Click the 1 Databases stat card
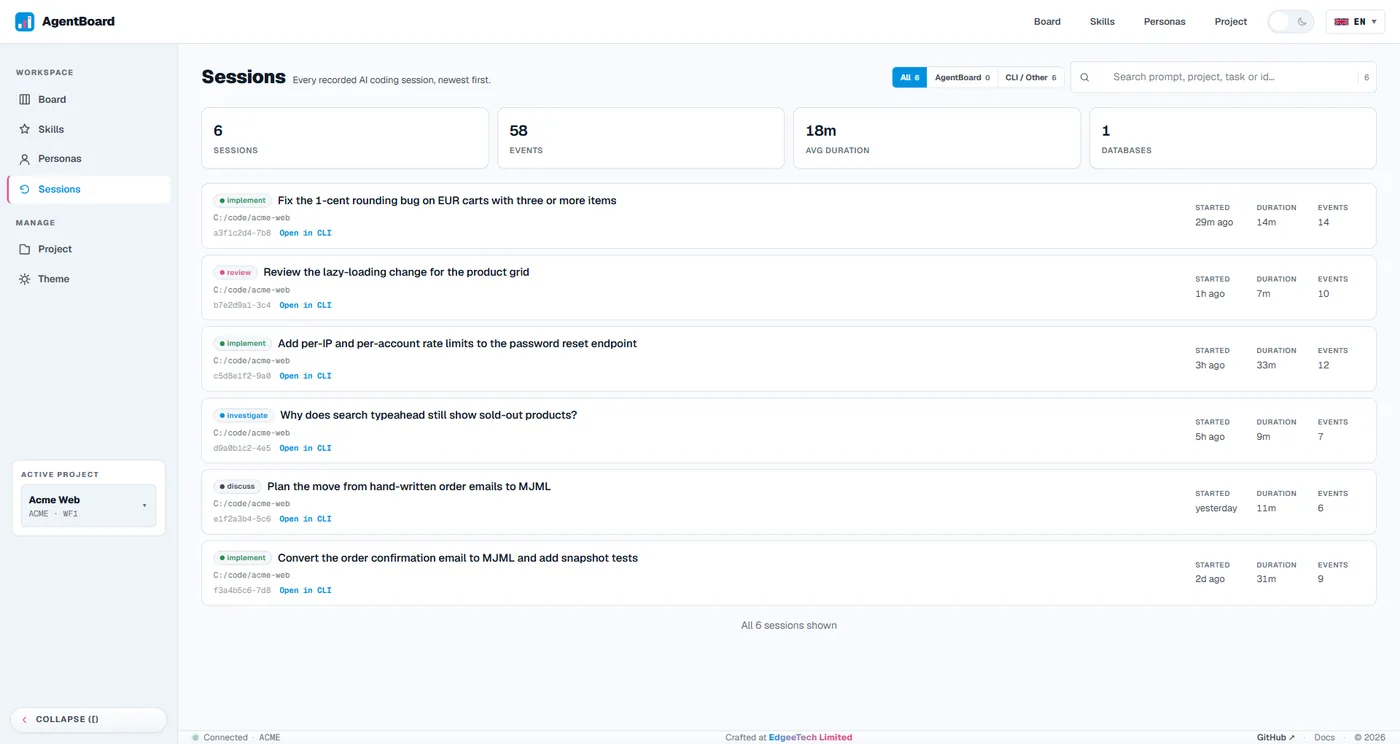Image resolution: width=1400 pixels, height=744 pixels. pyautogui.click(x=1233, y=138)
